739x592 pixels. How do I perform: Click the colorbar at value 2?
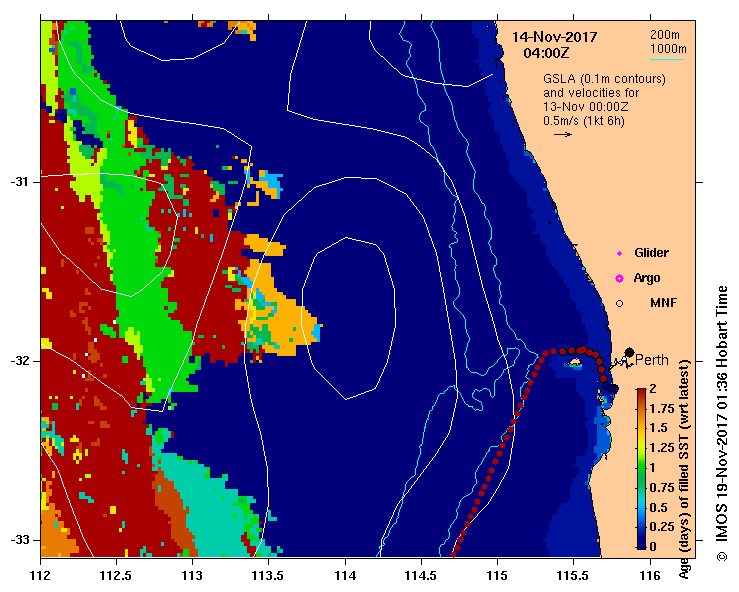640,390
